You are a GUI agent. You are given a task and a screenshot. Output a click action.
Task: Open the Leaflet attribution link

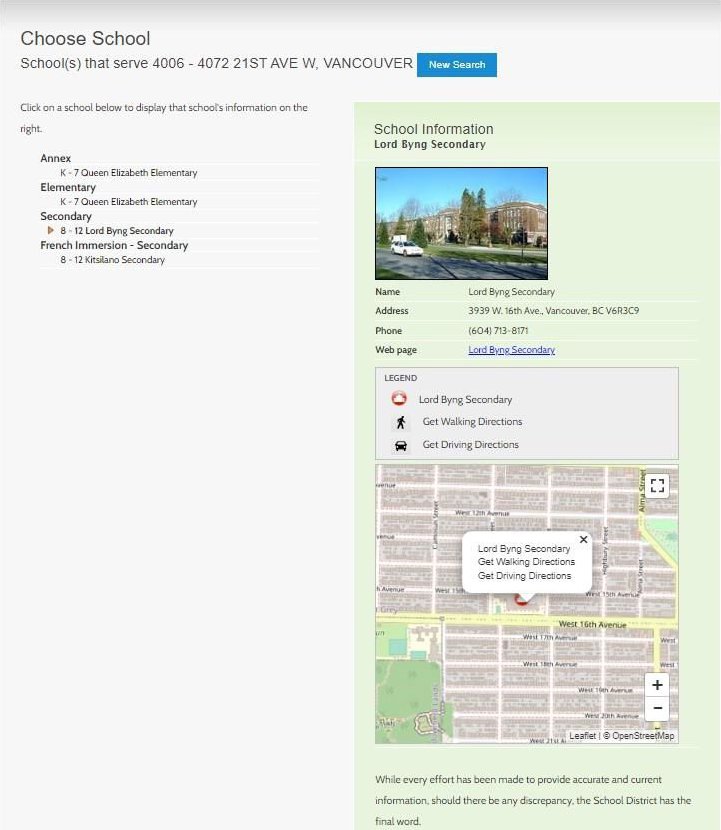pos(582,736)
